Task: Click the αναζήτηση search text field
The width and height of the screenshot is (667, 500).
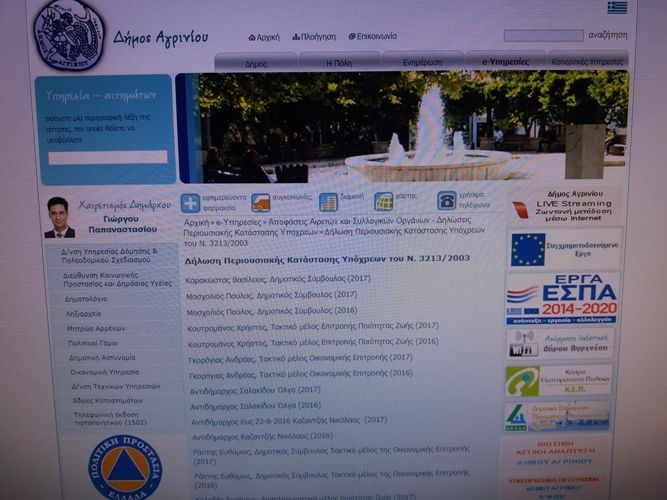Action: coord(543,36)
